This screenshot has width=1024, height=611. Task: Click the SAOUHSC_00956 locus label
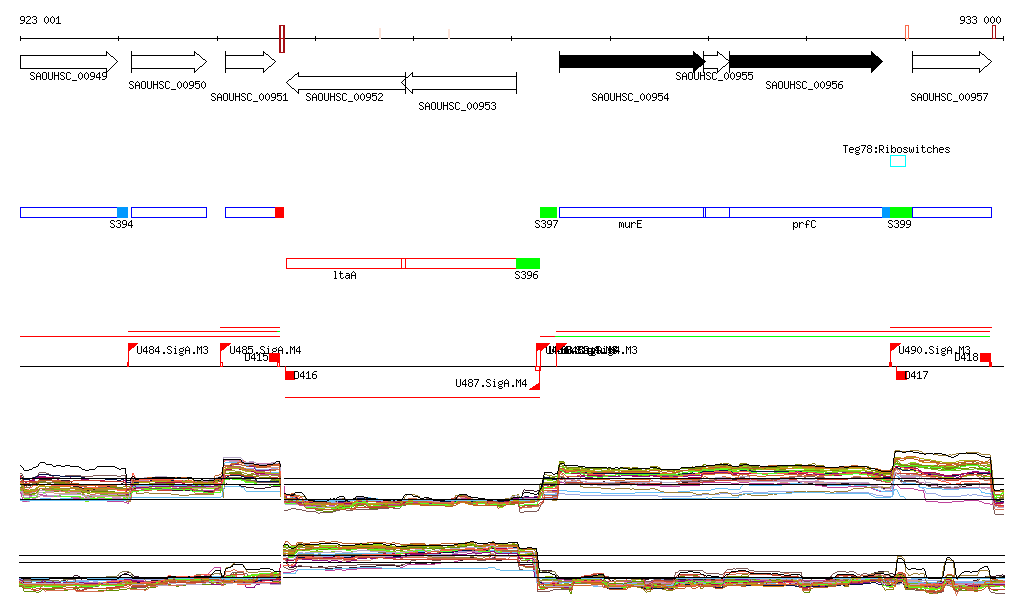[x=805, y=86]
